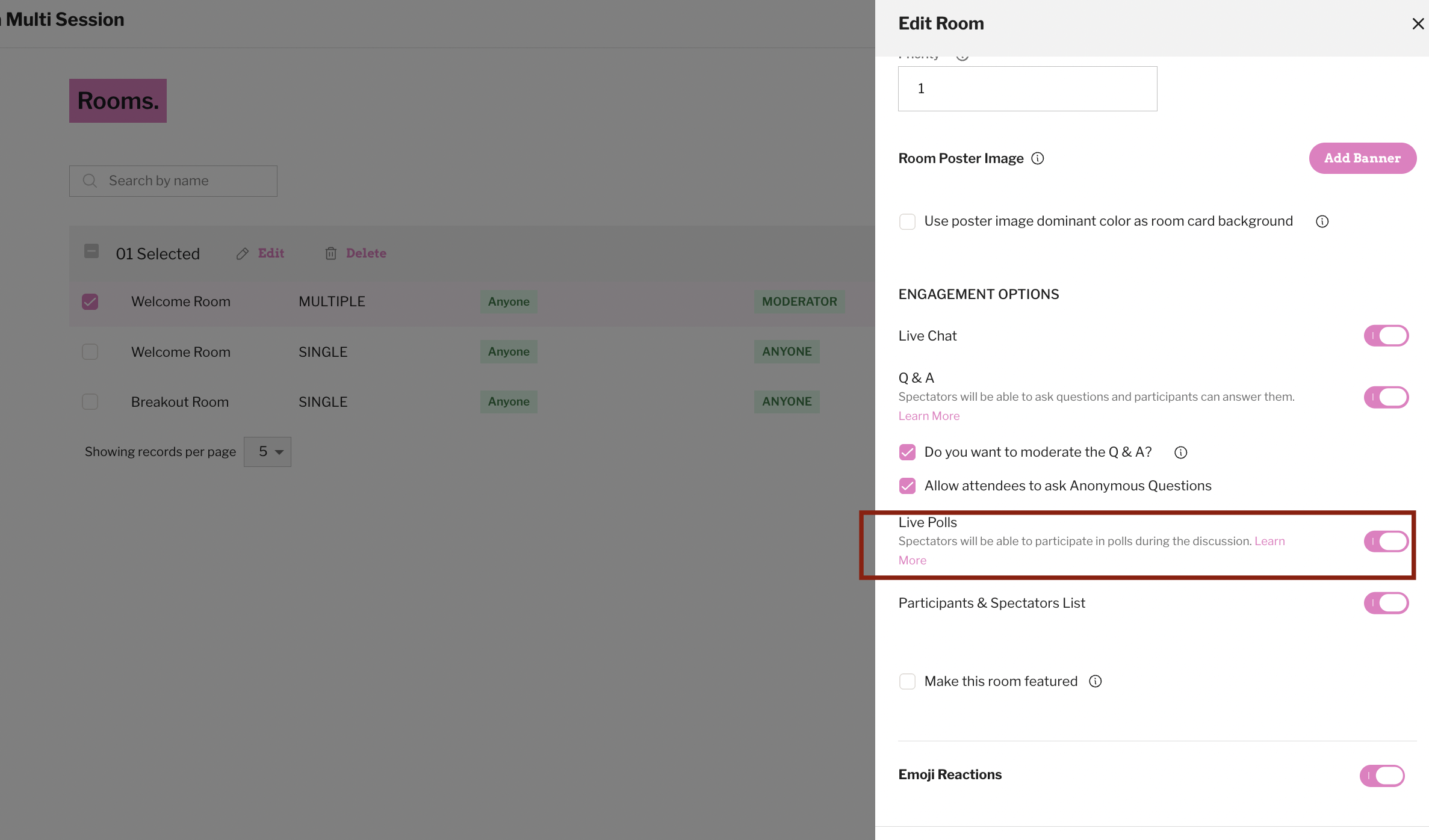The height and width of the screenshot is (840, 1429).
Task: Toggle Participants & Spectators List switch
Action: (1386, 603)
